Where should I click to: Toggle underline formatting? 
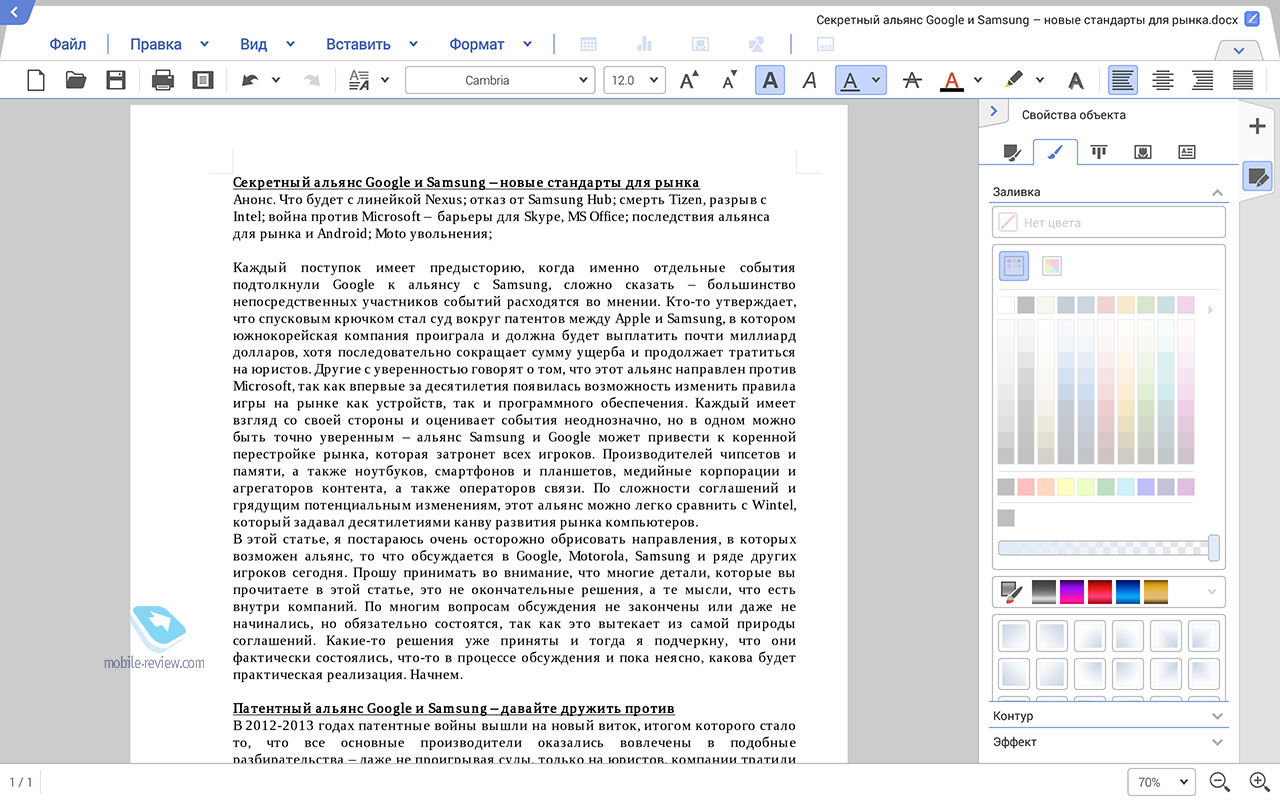pyautogui.click(x=850, y=80)
